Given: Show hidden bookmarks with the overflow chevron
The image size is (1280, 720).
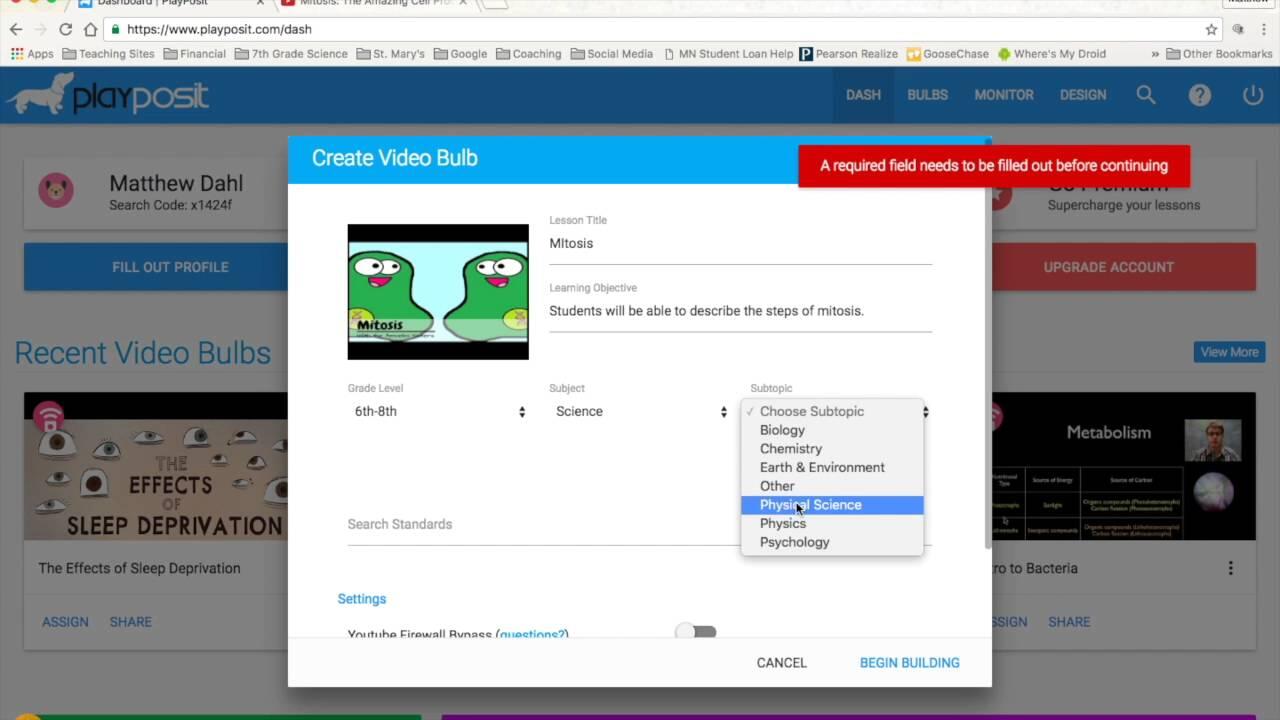Looking at the screenshot, I should pyautogui.click(x=1155, y=54).
